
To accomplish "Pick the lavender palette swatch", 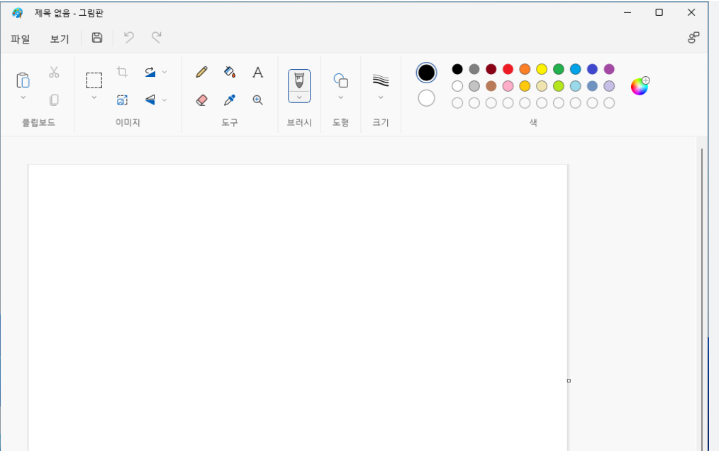I will point(609,86).
